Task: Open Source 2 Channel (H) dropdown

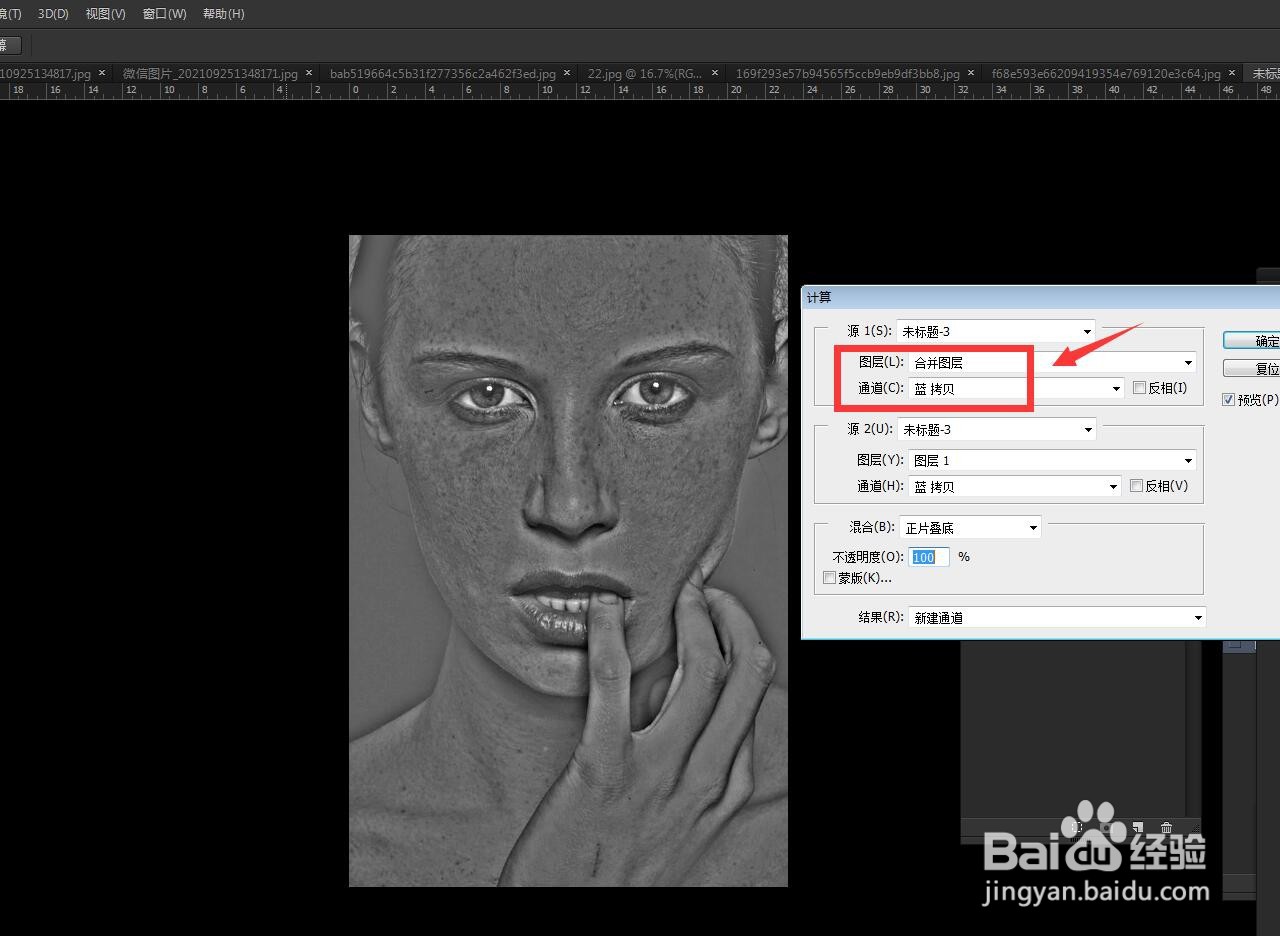Action: 1014,486
